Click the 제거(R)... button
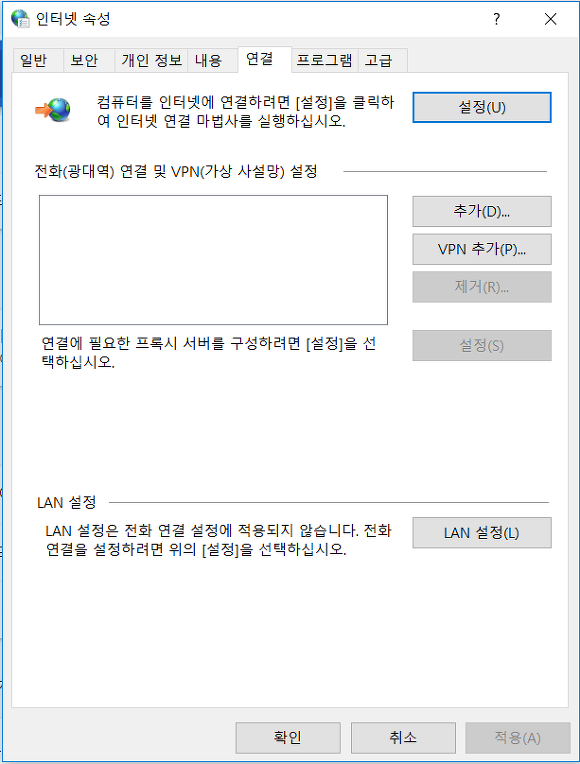Screen dimensions: 580x764 coord(482,287)
